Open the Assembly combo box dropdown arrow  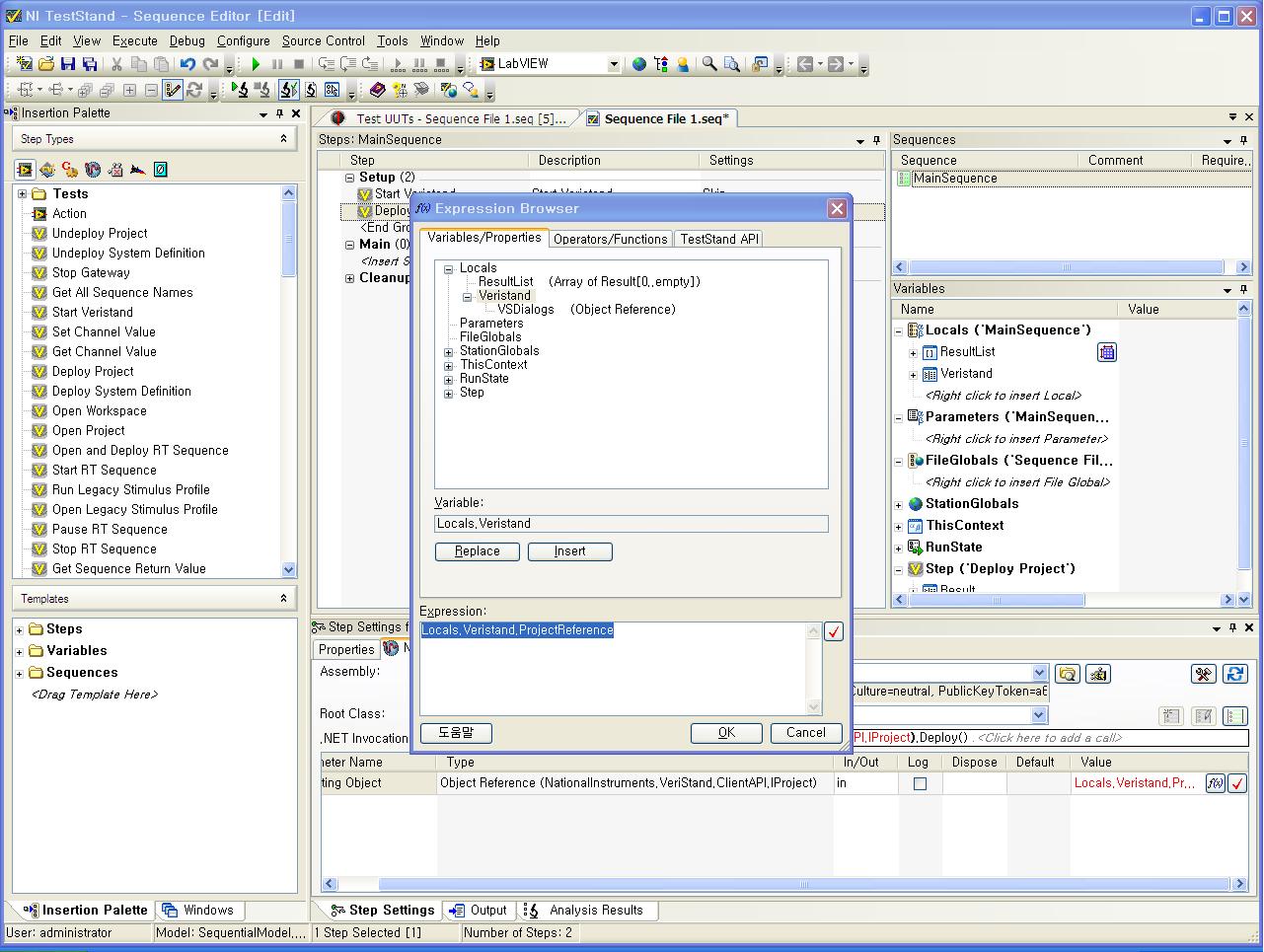pyautogui.click(x=1039, y=673)
